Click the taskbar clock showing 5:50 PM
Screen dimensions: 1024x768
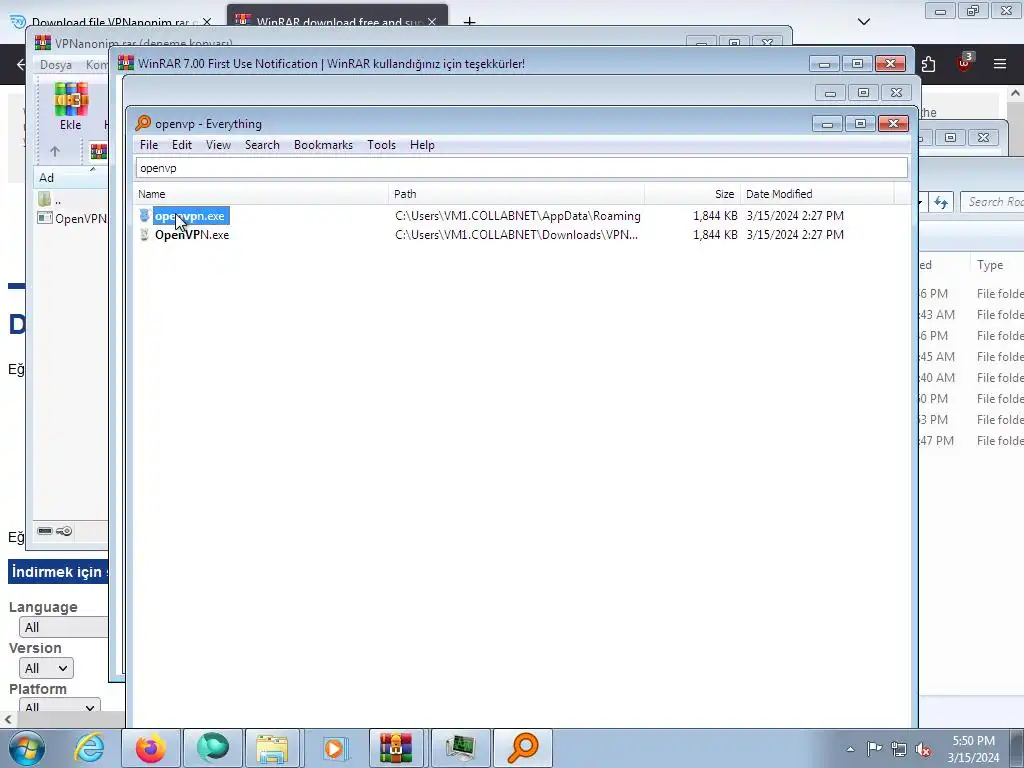pos(973,749)
